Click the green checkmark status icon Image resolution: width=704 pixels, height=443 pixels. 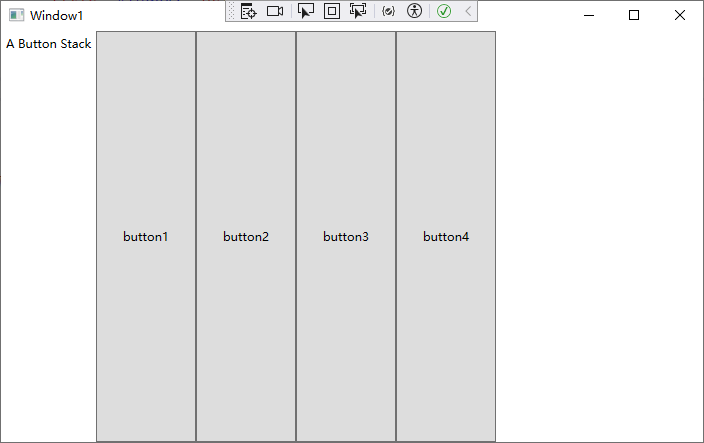coord(444,11)
